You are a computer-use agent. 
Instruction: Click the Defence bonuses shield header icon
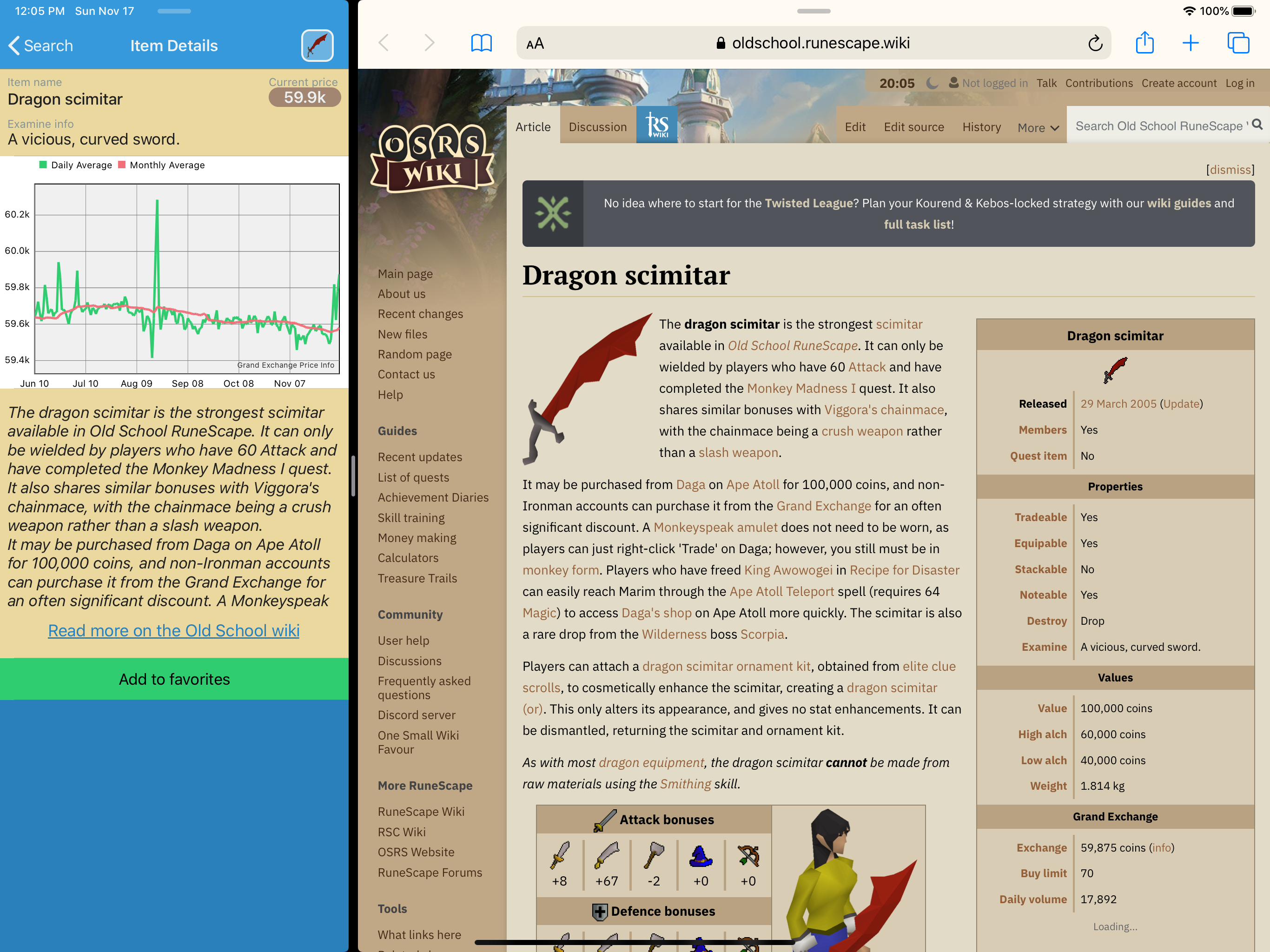pyautogui.click(x=599, y=911)
